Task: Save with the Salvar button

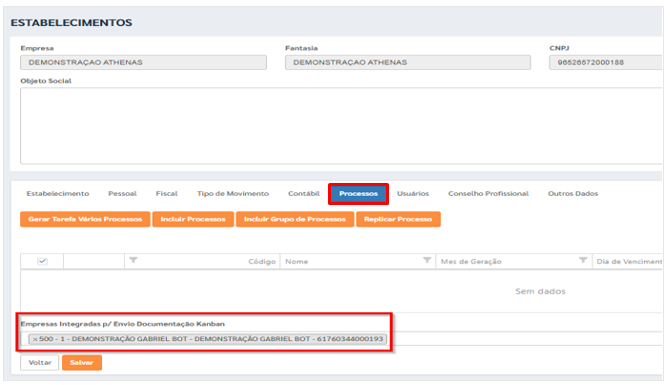Action: pyautogui.click(x=82, y=362)
